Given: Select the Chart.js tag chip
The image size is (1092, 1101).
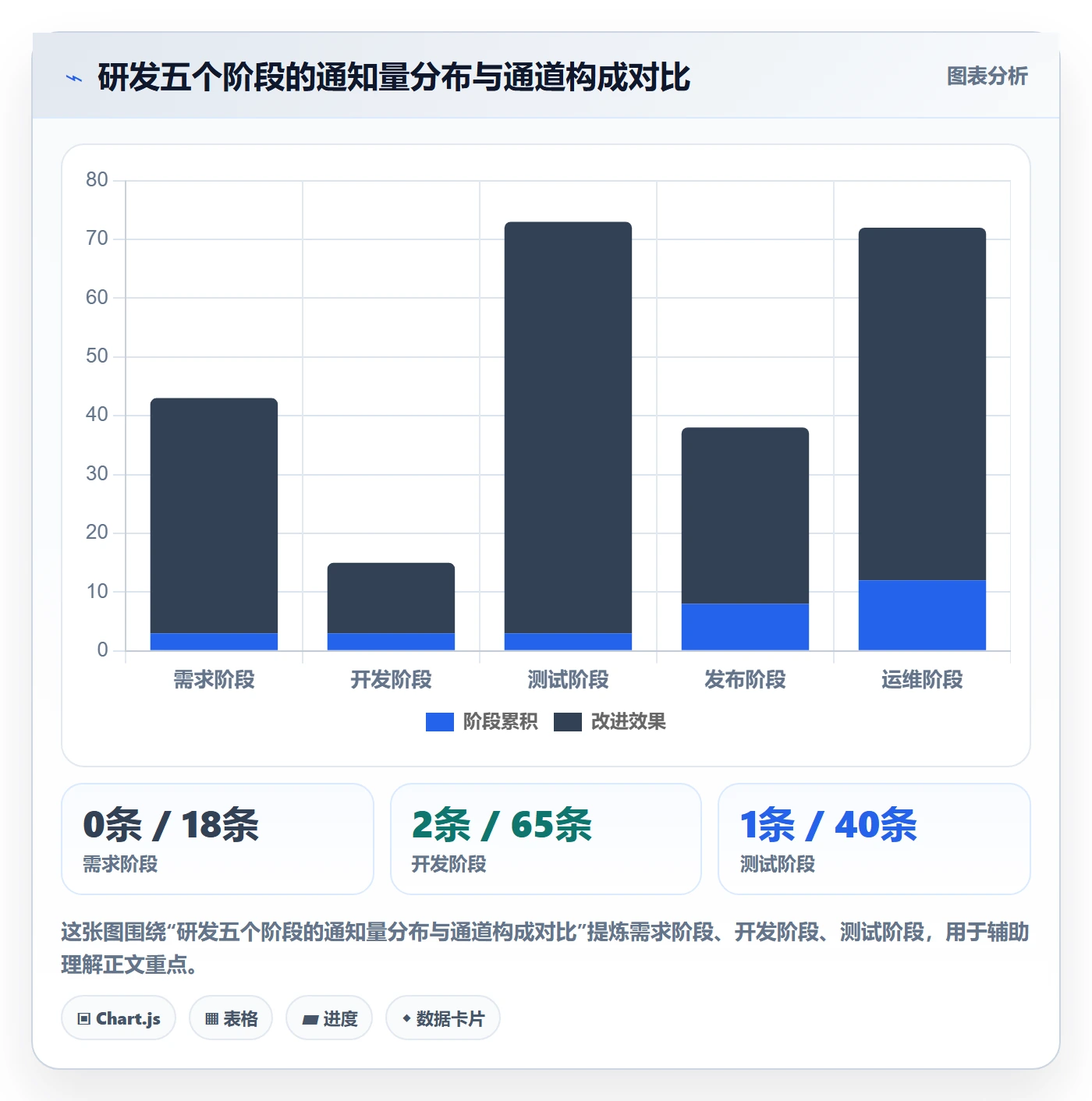Looking at the screenshot, I should [x=119, y=1018].
